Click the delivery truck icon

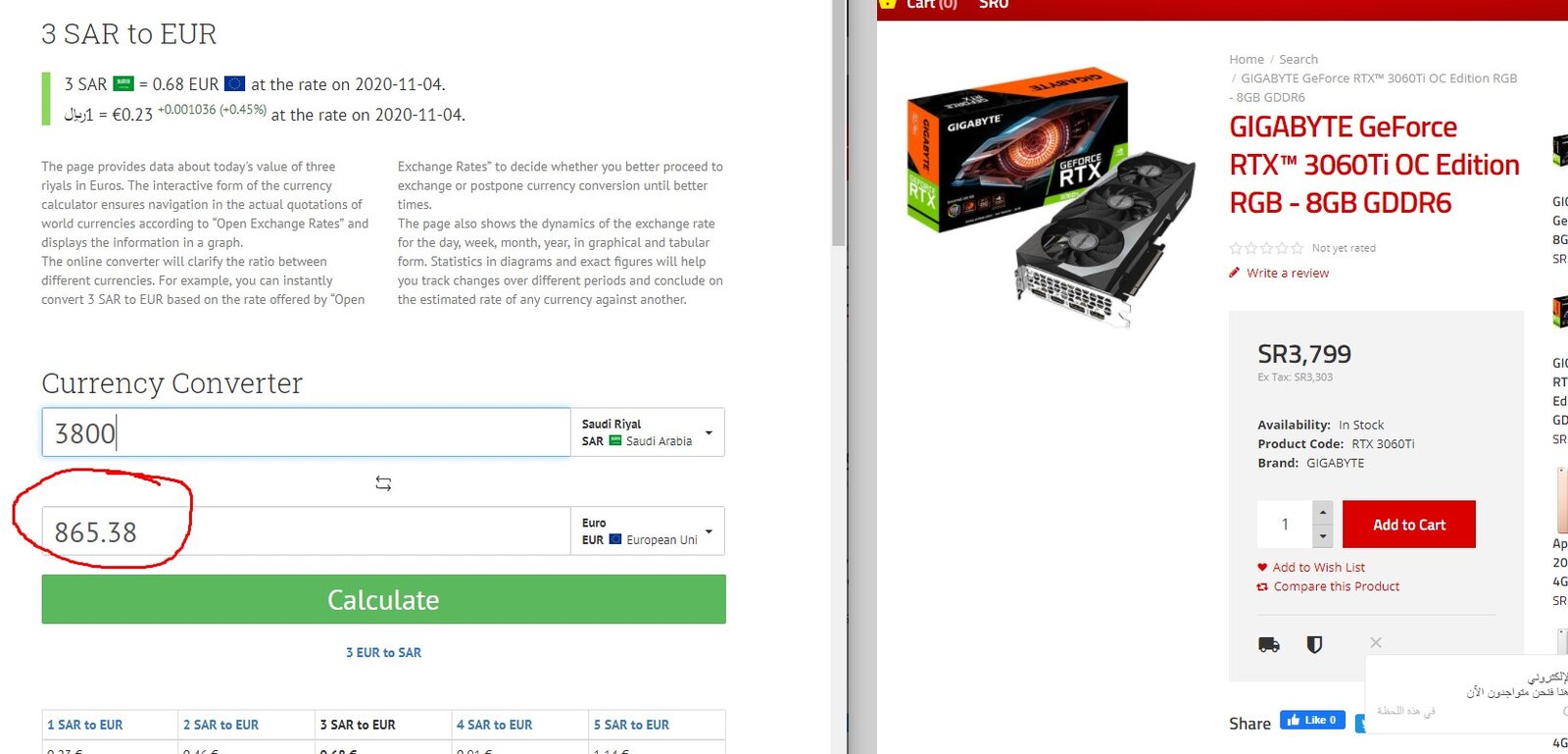[x=1269, y=644]
